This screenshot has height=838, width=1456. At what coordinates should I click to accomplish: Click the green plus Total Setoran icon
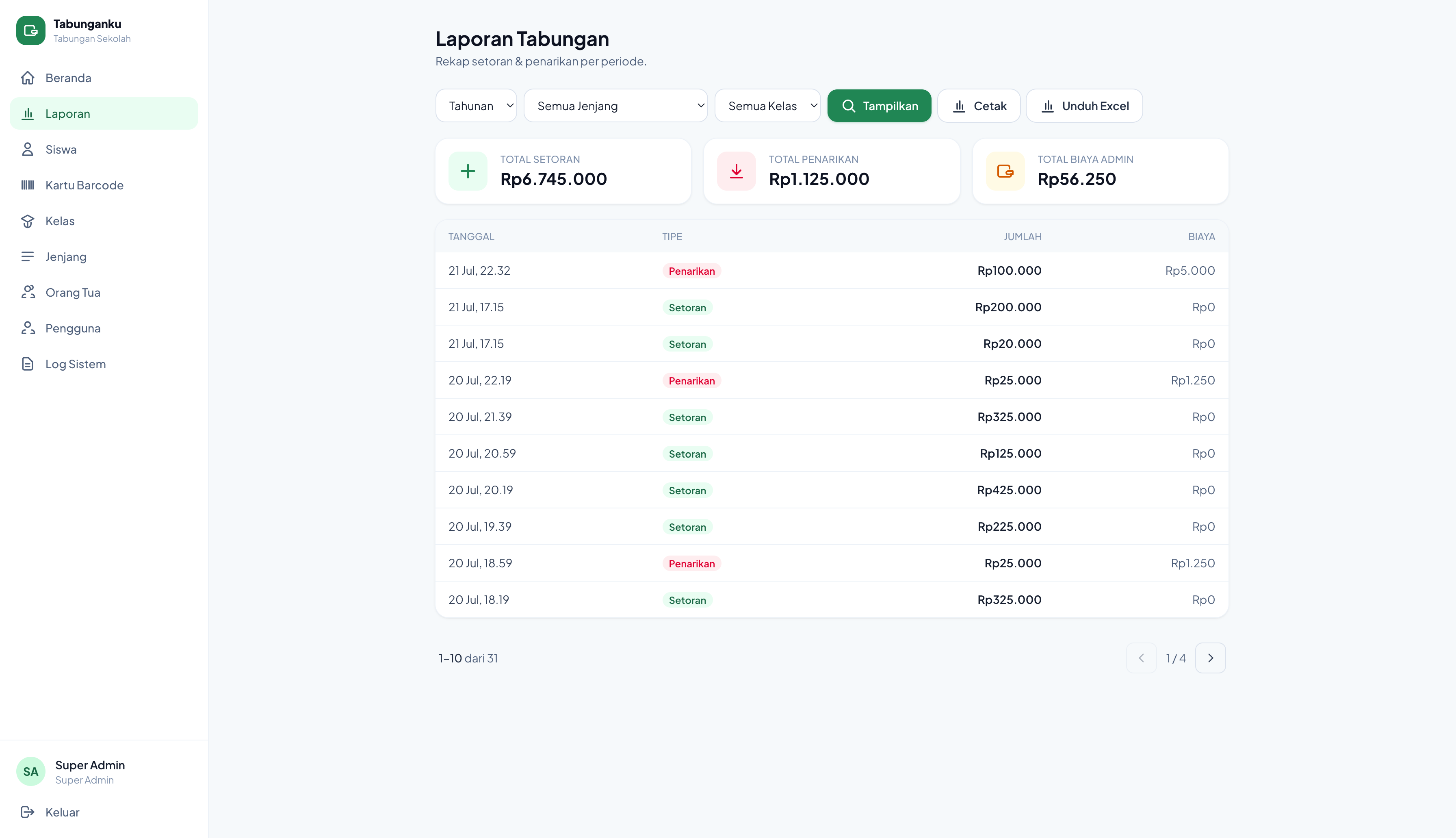tap(468, 171)
